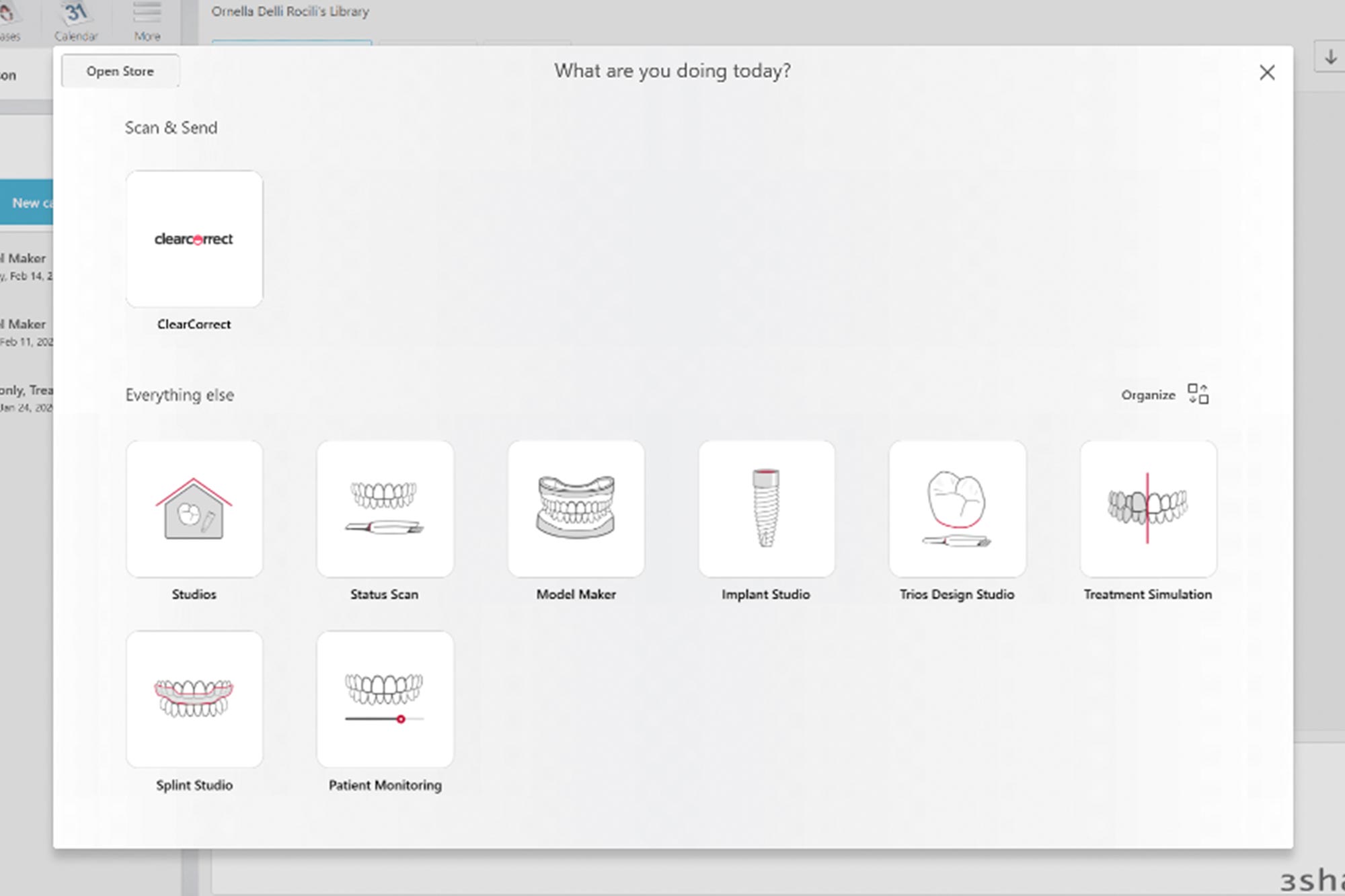Viewport: 1345px width, 896px height.
Task: Open the Implant Studio tile
Action: tap(767, 509)
